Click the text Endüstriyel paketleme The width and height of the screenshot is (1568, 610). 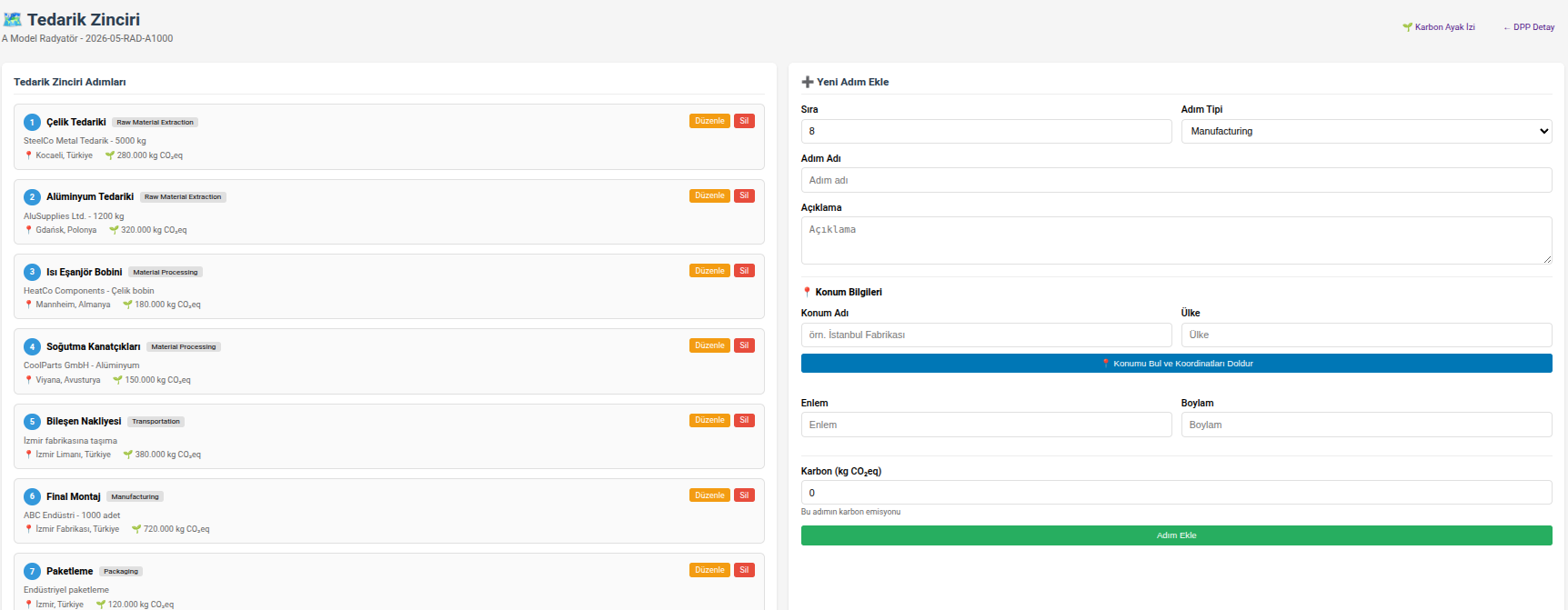(x=66, y=590)
